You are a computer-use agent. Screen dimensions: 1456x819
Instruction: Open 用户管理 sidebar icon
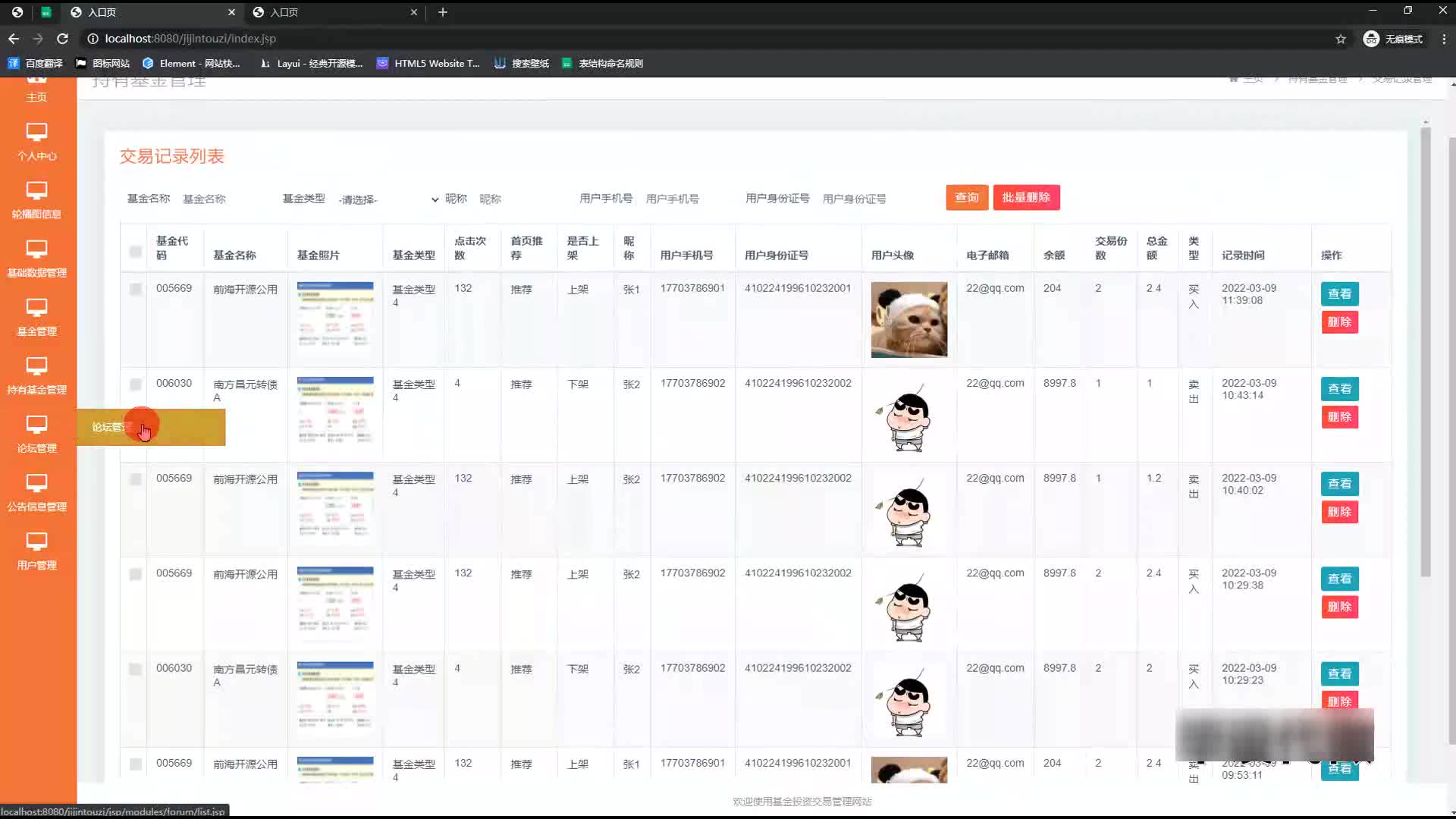coord(36,541)
